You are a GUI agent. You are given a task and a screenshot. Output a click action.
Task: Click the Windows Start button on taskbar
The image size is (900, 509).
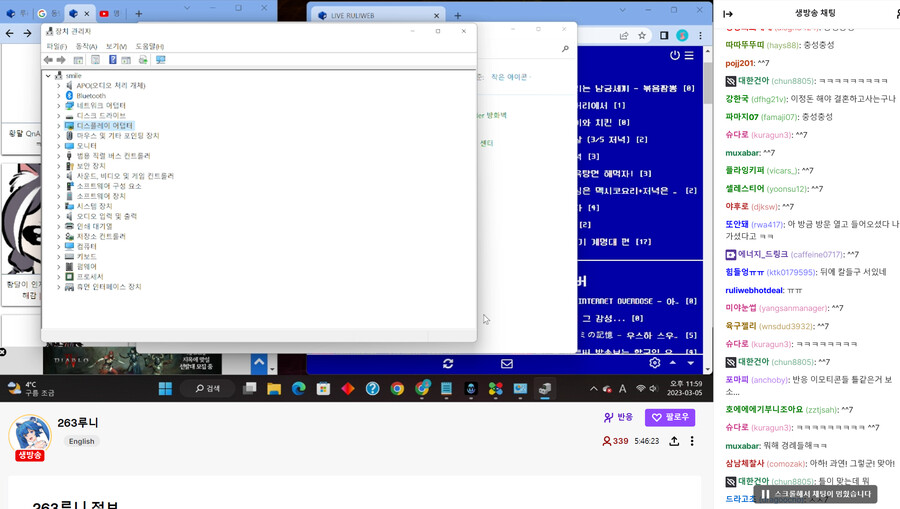tap(165, 389)
